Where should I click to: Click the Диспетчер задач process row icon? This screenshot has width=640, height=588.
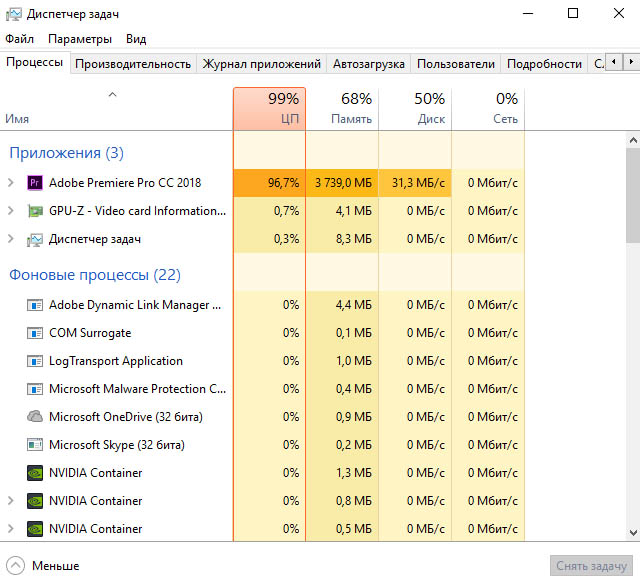35,240
